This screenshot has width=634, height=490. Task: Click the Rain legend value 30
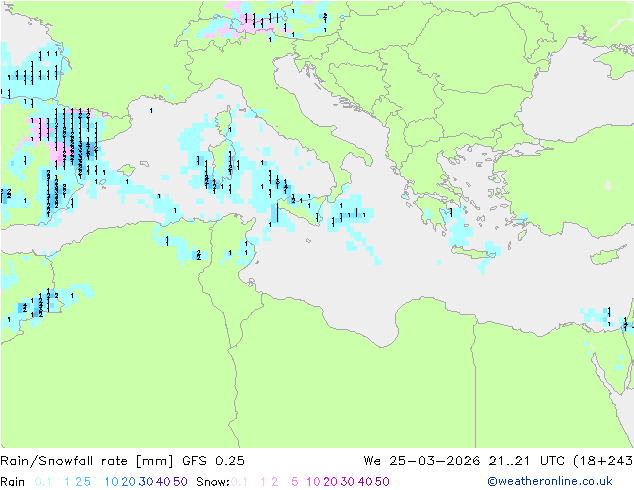(146, 482)
